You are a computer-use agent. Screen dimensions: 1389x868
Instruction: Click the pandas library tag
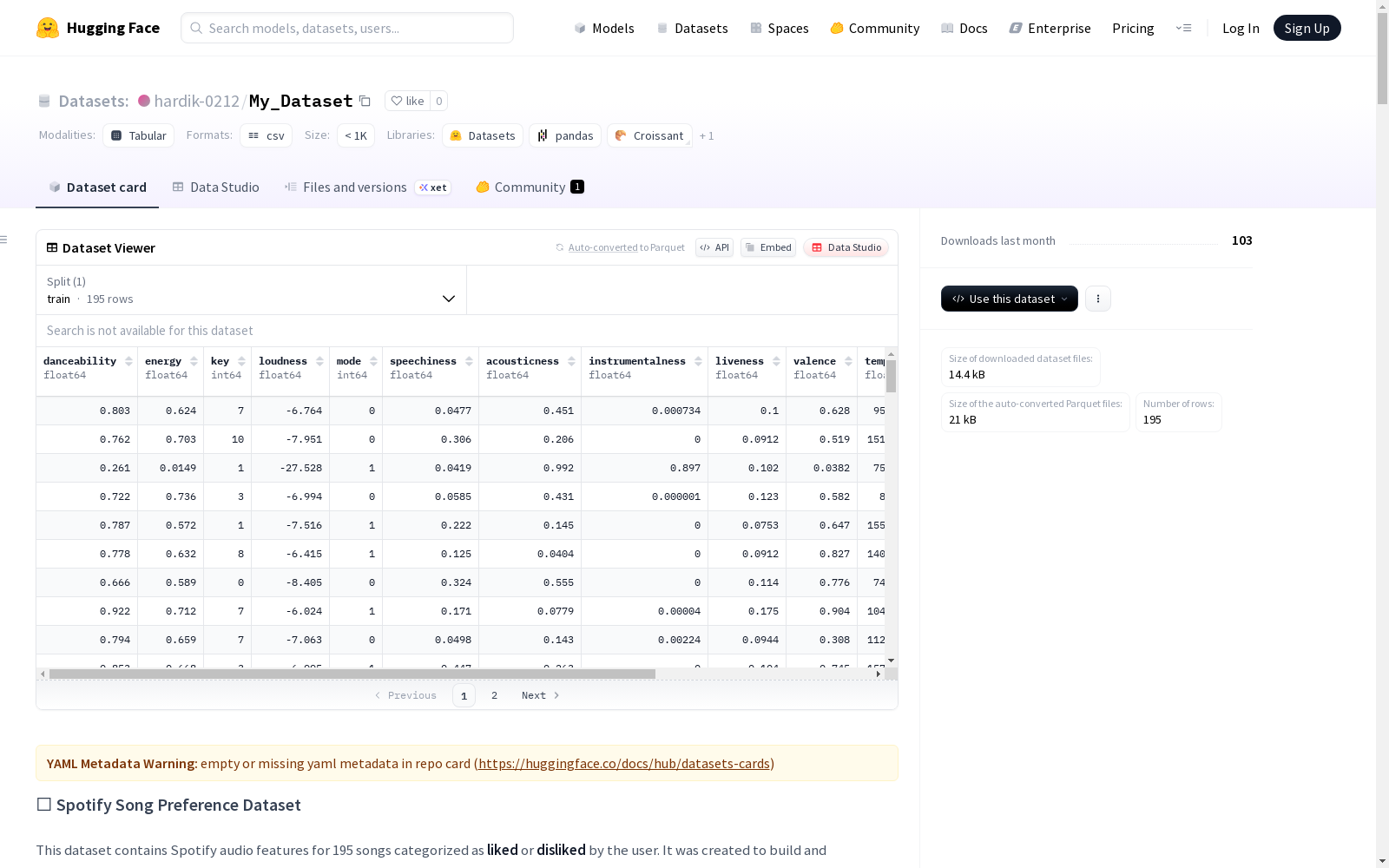[x=565, y=135]
